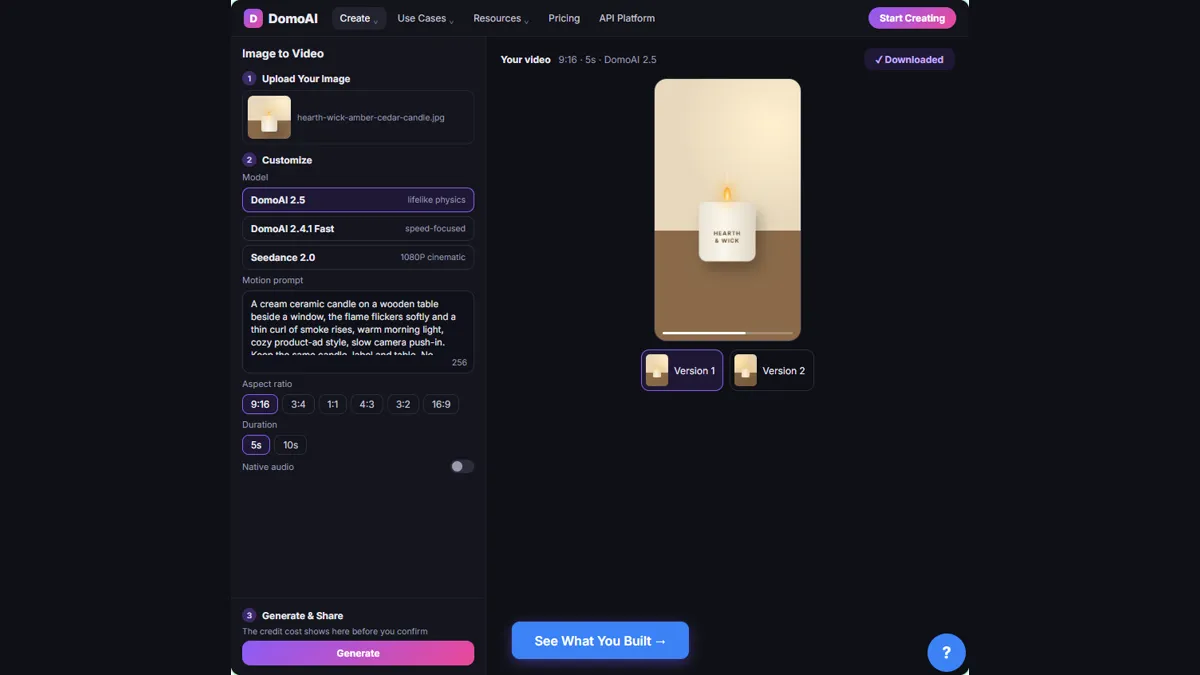Image resolution: width=1200 pixels, height=675 pixels.
Task: Select Version 2 video thumbnail
Action: tap(771, 370)
